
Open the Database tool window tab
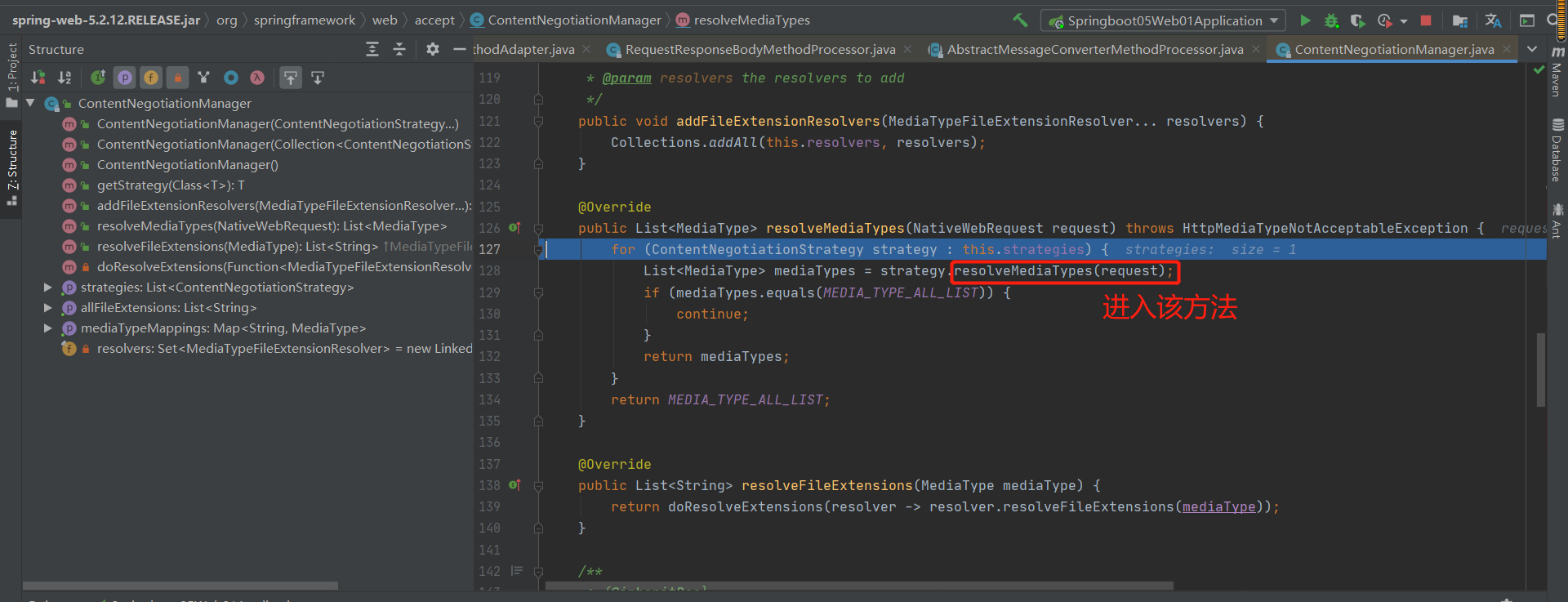click(x=1557, y=150)
